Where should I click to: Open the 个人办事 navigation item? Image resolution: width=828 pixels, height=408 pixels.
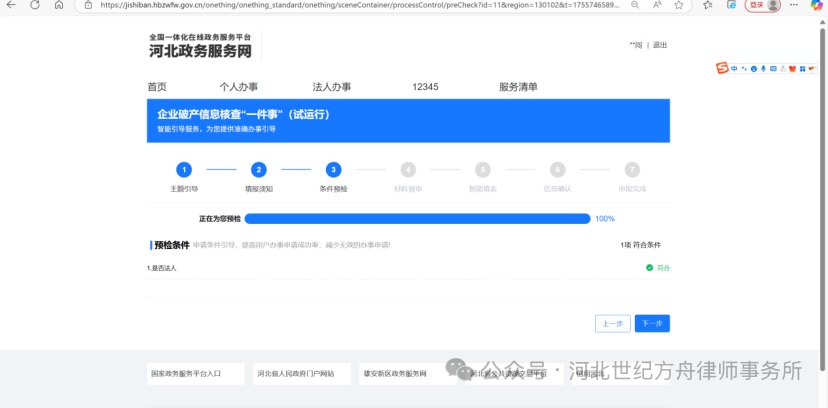[239, 87]
